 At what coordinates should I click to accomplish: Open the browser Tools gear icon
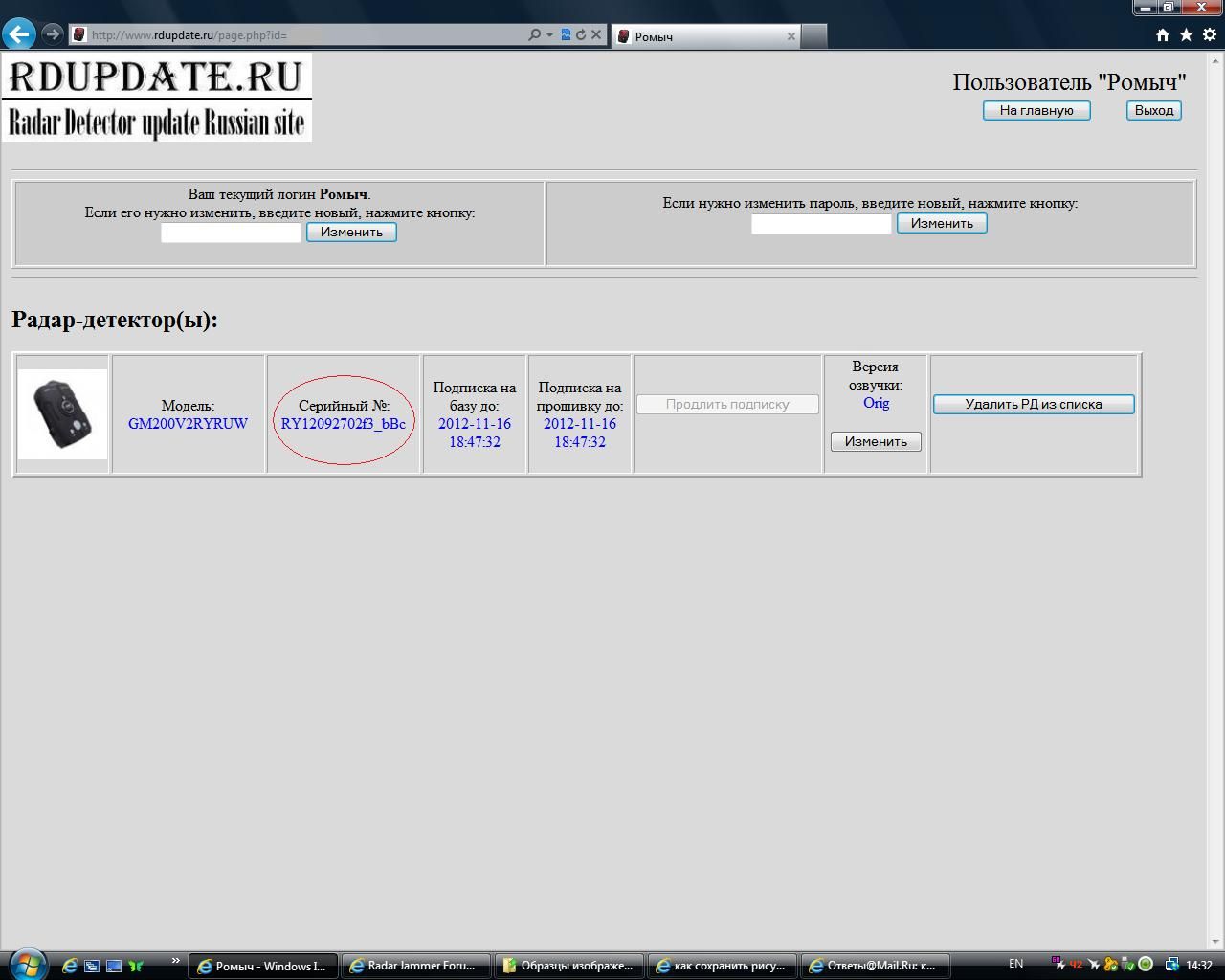[x=1210, y=35]
